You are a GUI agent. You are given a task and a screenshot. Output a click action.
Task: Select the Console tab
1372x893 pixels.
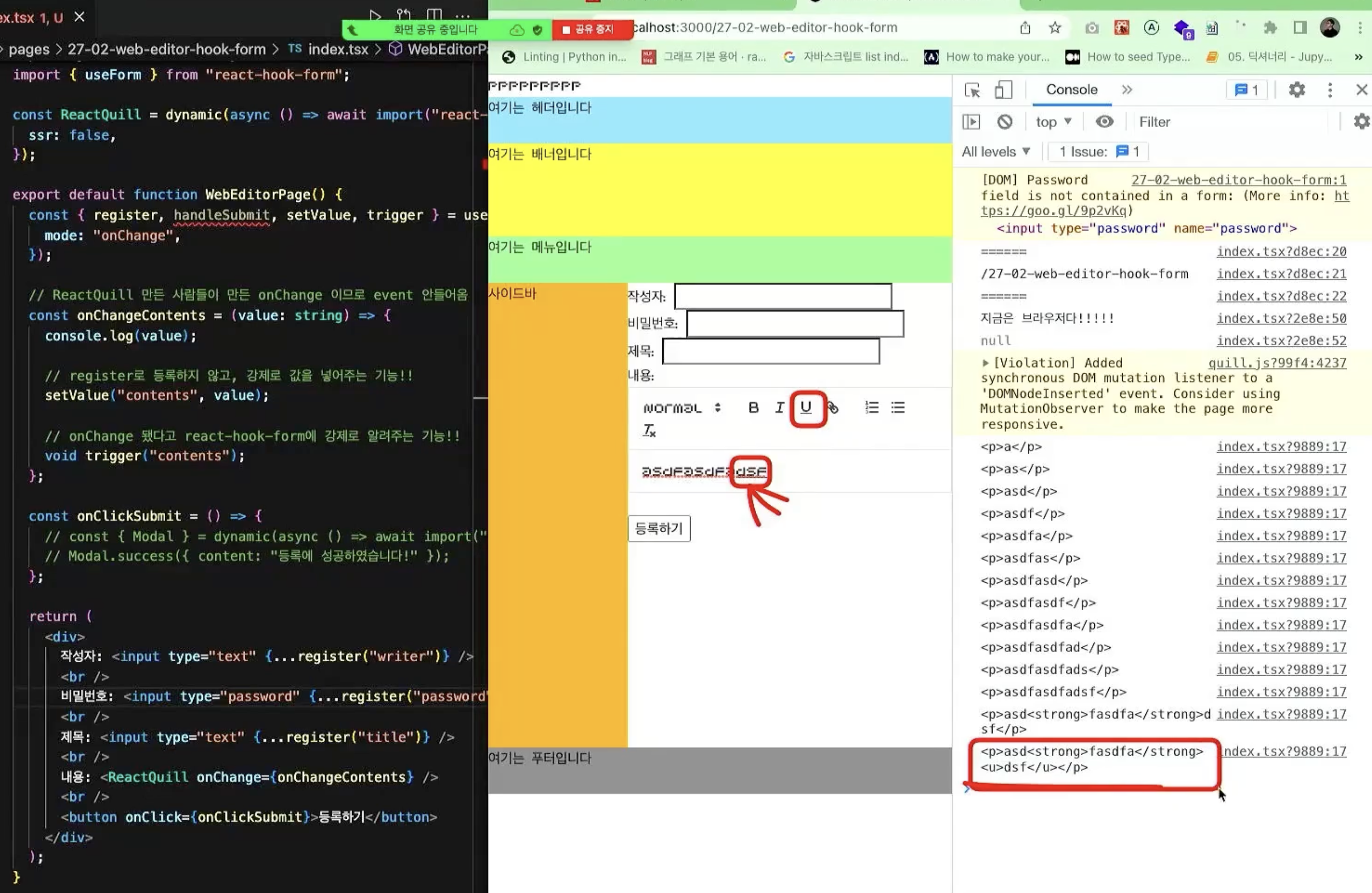tap(1072, 90)
